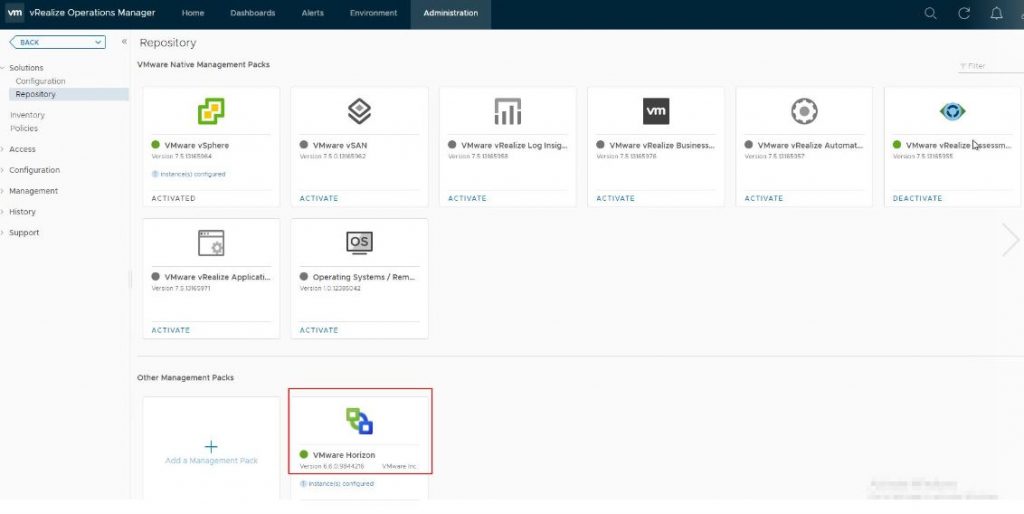This screenshot has height=514, width=1024.
Task: Click the VMware Horizon pack icon
Action: pyautogui.click(x=359, y=421)
